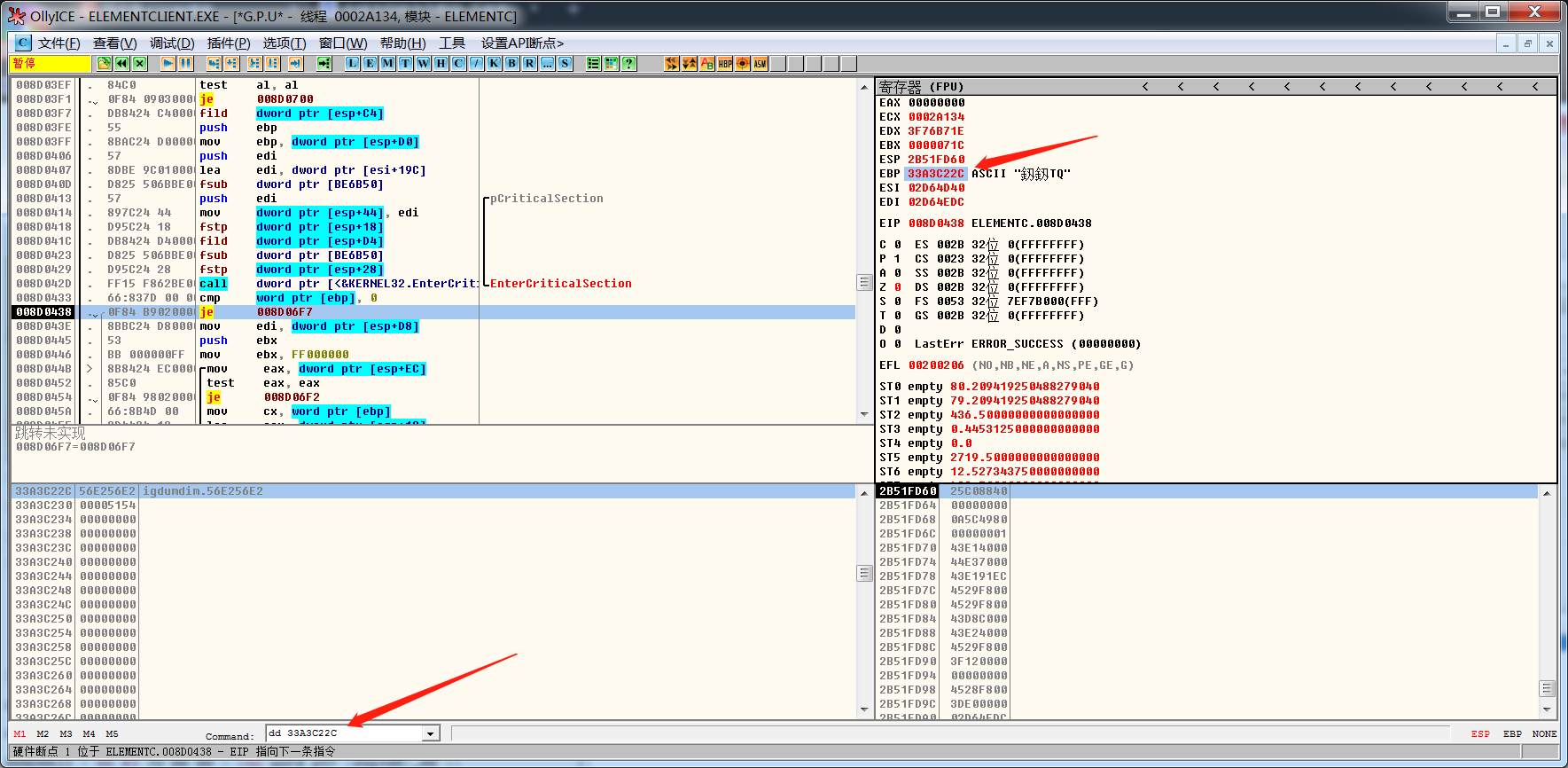Click the EBP stack mode button
The width and height of the screenshot is (1568, 768).
pyautogui.click(x=1512, y=734)
